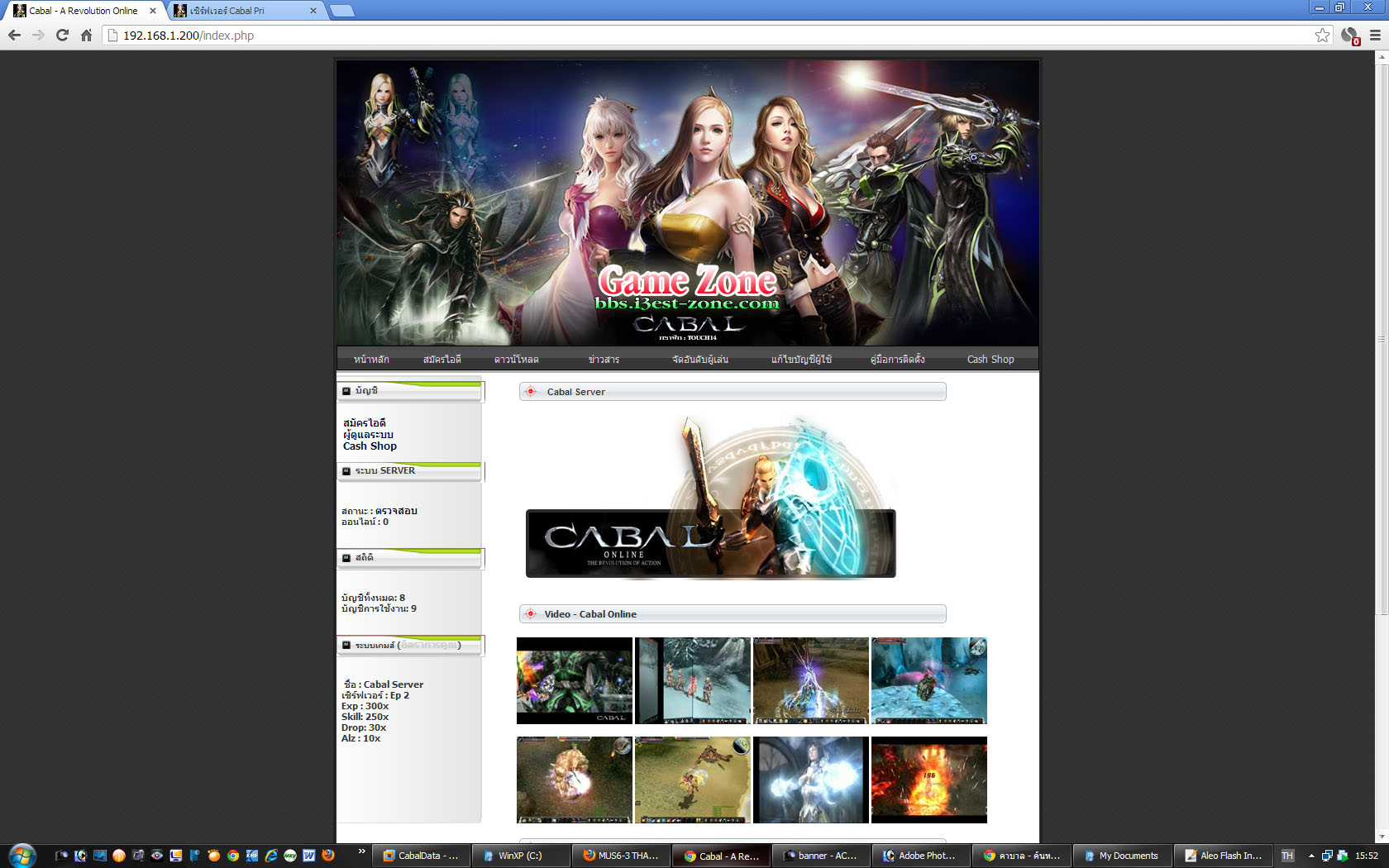Launch the MKV tool from quick launch
Screen dimensions: 1389x868
[290, 856]
